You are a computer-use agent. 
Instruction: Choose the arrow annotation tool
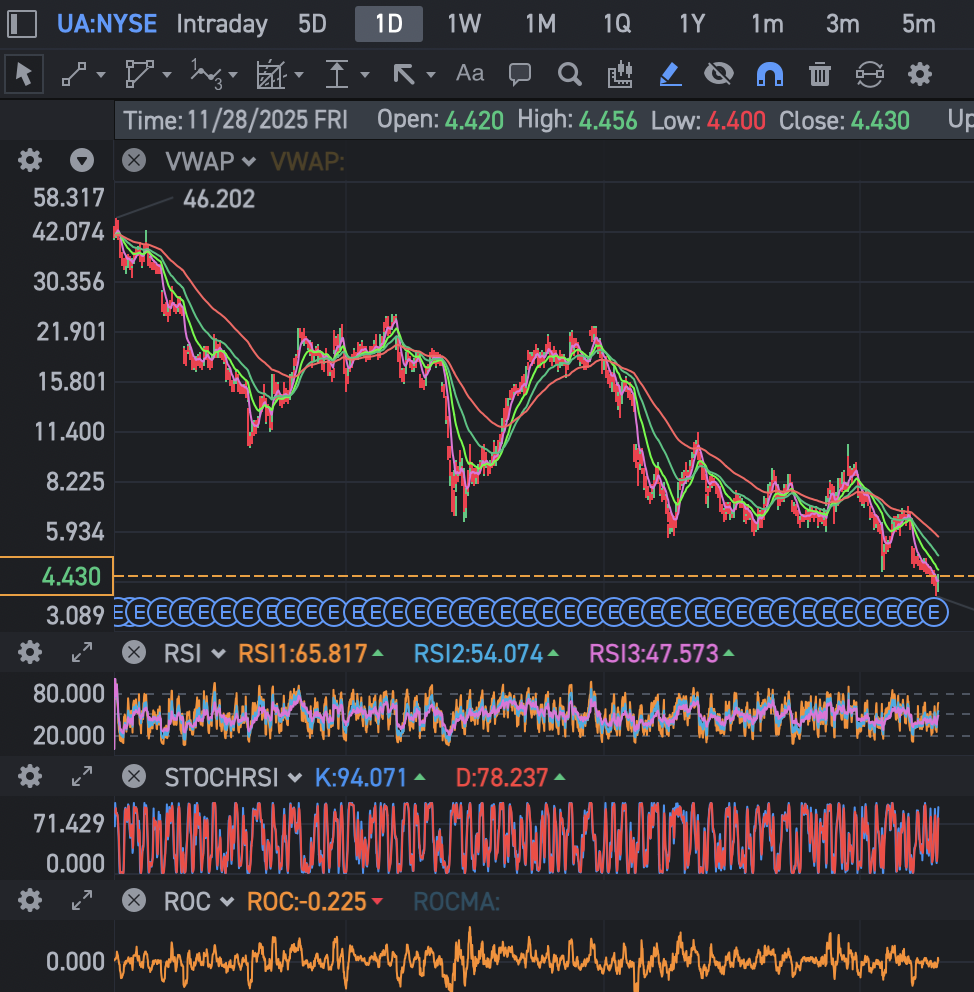click(x=404, y=75)
